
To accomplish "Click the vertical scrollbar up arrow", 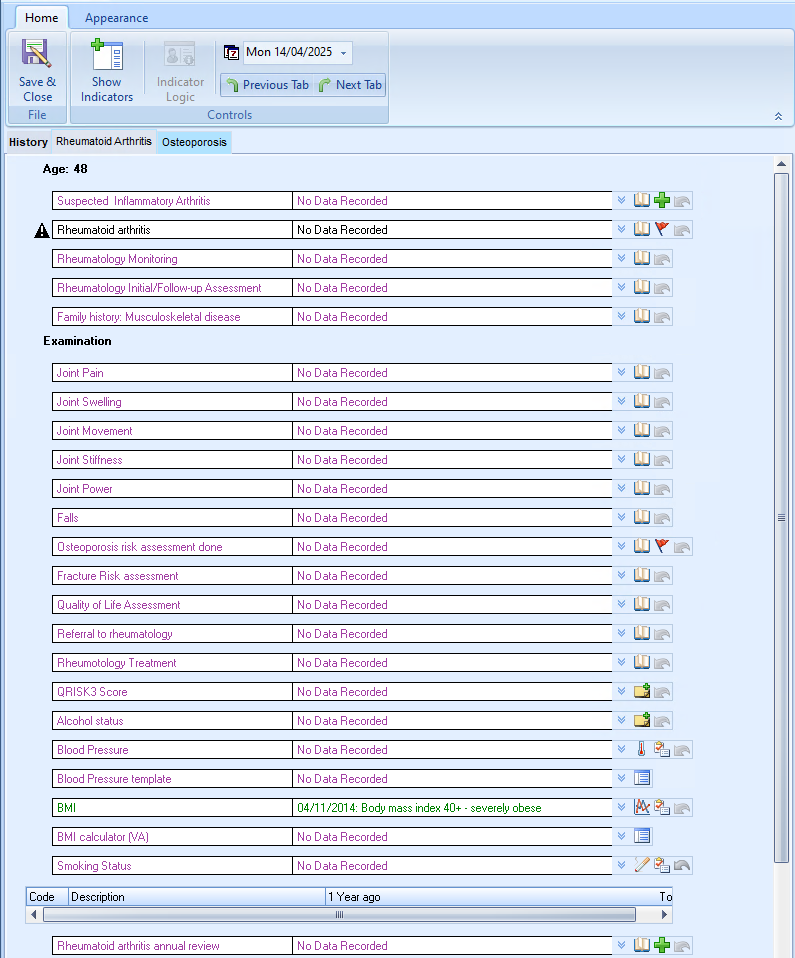I will pyautogui.click(x=781, y=163).
